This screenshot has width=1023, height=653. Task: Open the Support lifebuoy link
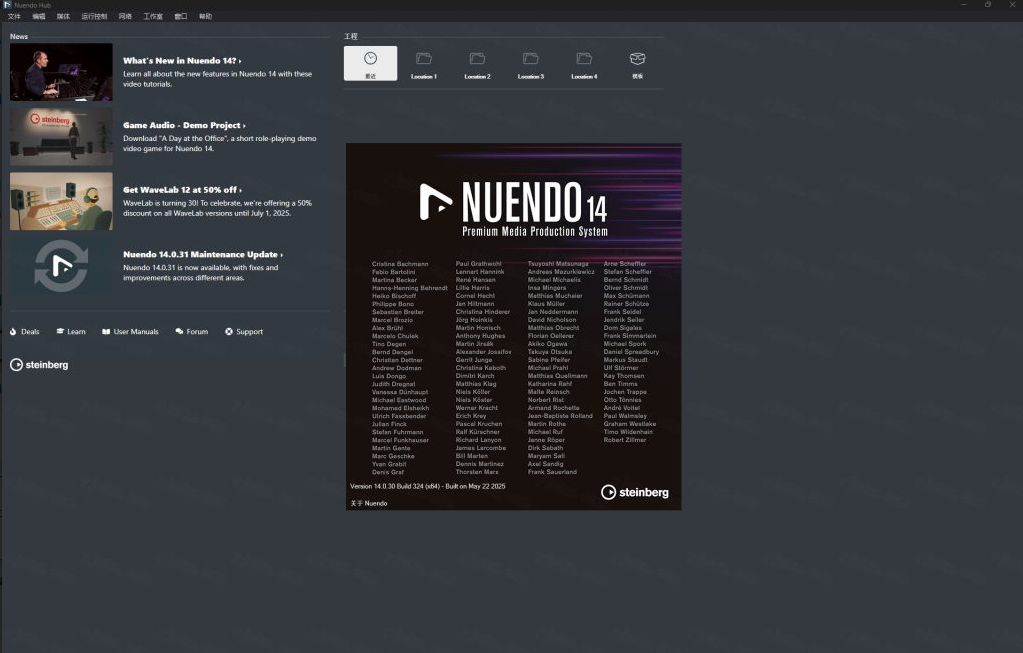point(244,331)
